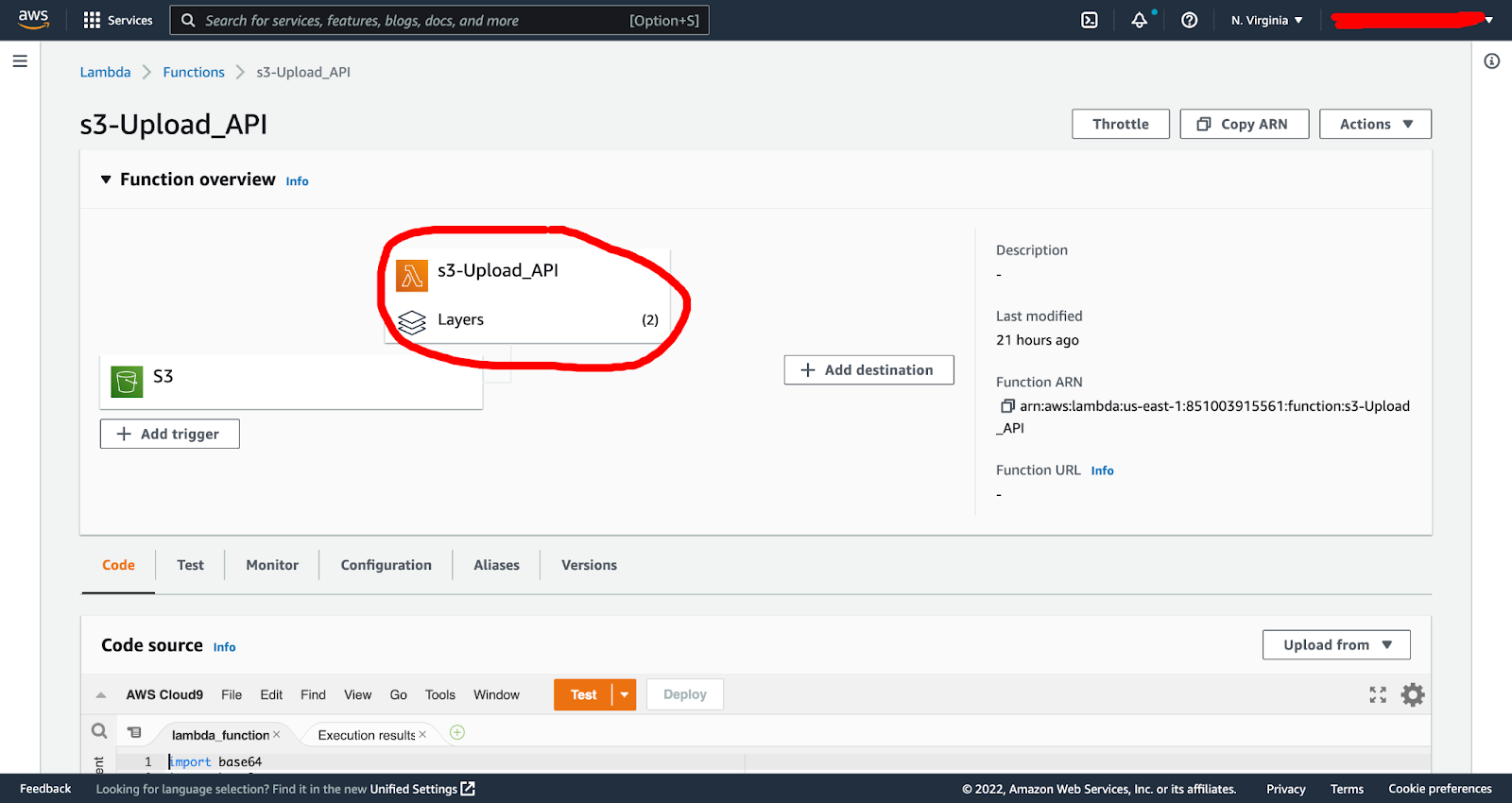Open the info panel icon at right edge

point(1492,61)
